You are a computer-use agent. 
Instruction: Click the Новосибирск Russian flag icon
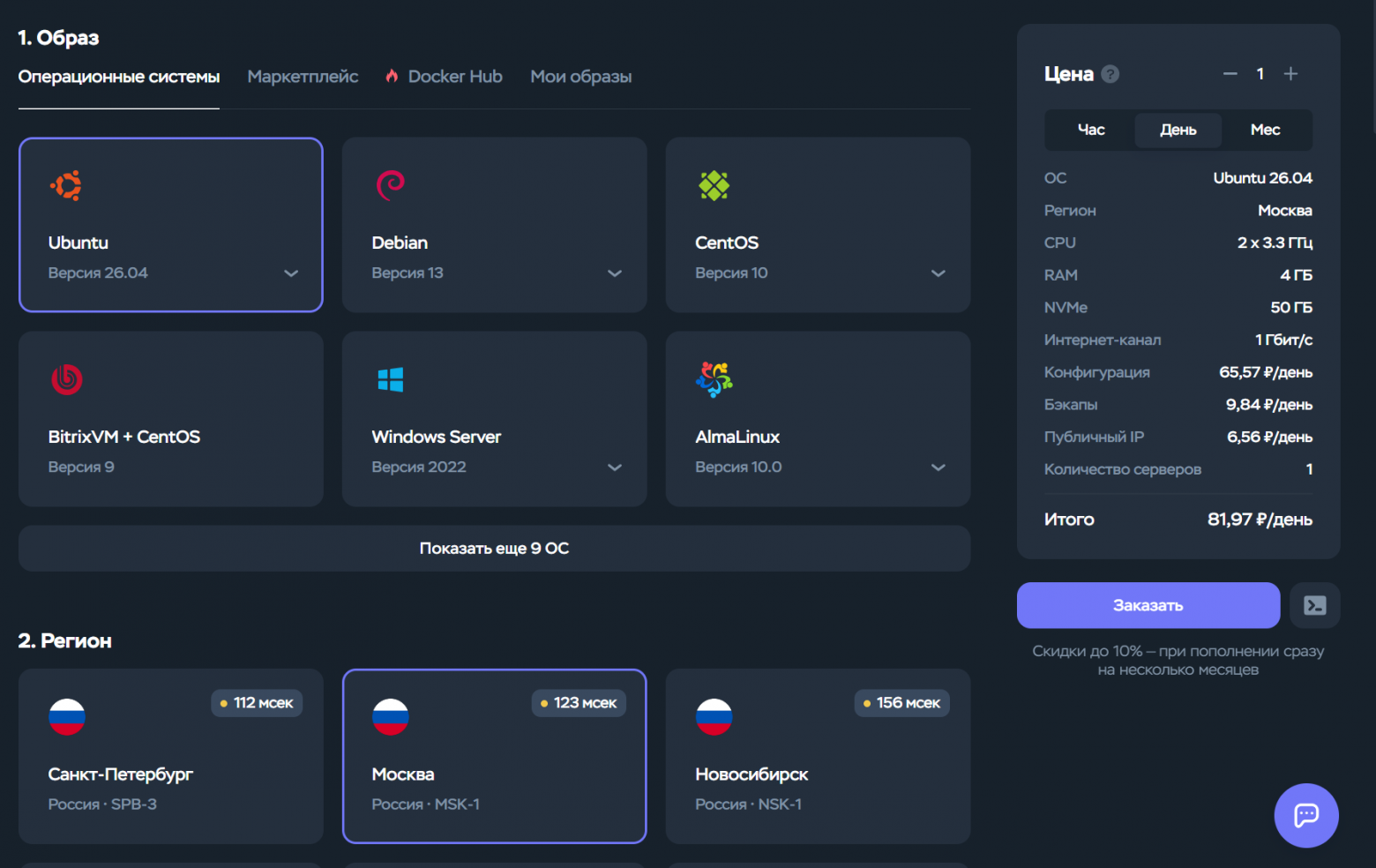click(x=714, y=716)
